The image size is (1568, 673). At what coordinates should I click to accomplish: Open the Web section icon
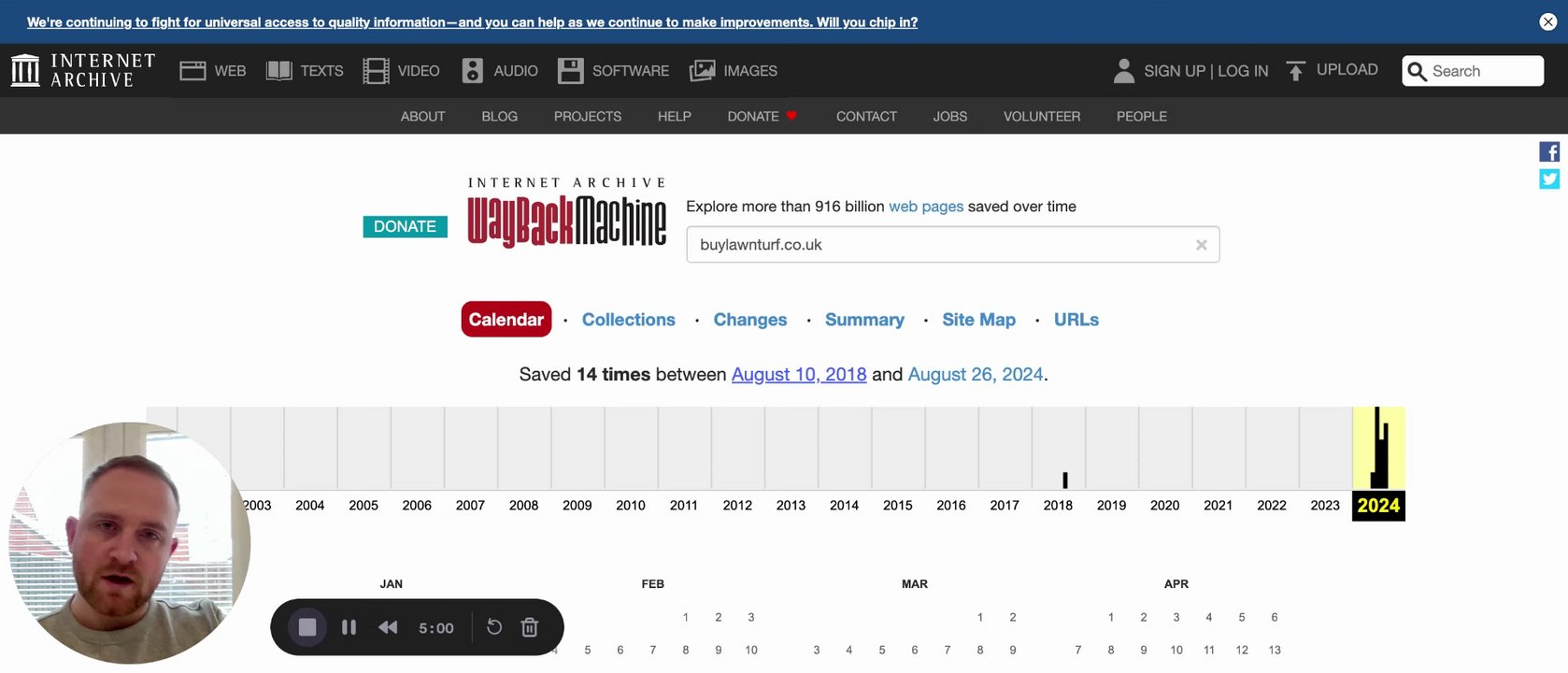coord(192,71)
